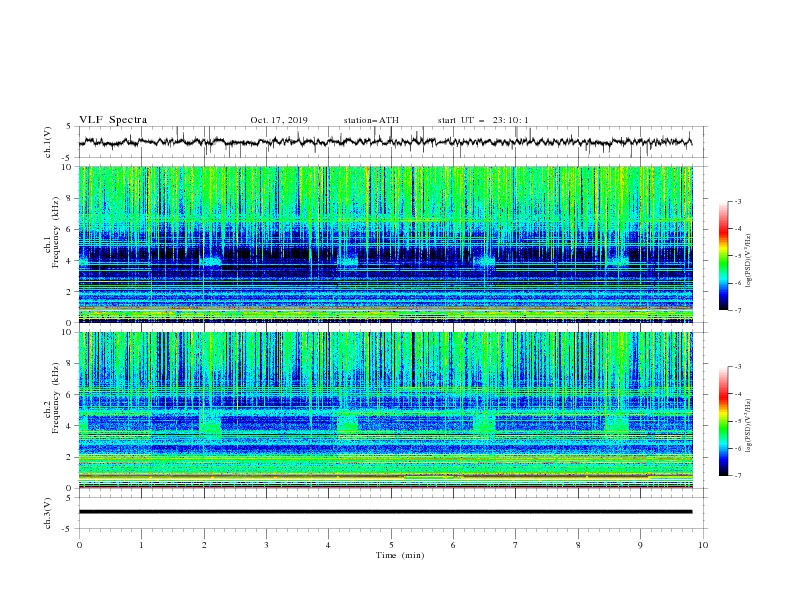Click the '-3' label on ch.1 colorbar
Image resolution: width=792 pixels, height=612 pixels.
pyautogui.click(x=737, y=201)
